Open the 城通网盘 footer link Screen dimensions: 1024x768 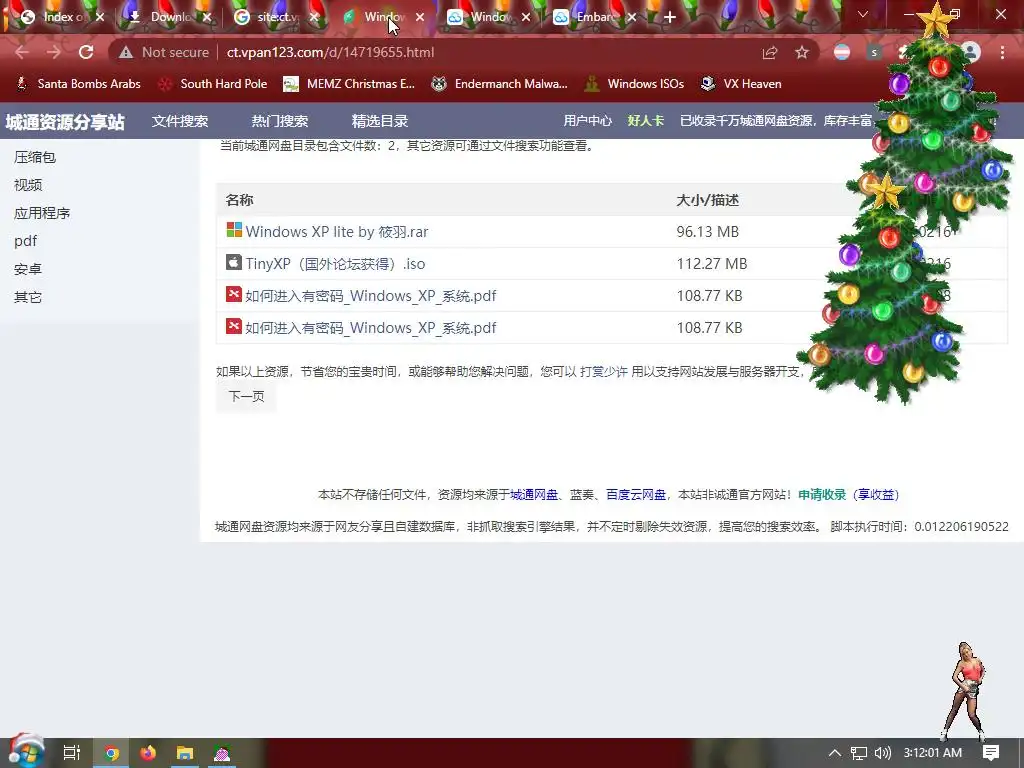coord(534,495)
